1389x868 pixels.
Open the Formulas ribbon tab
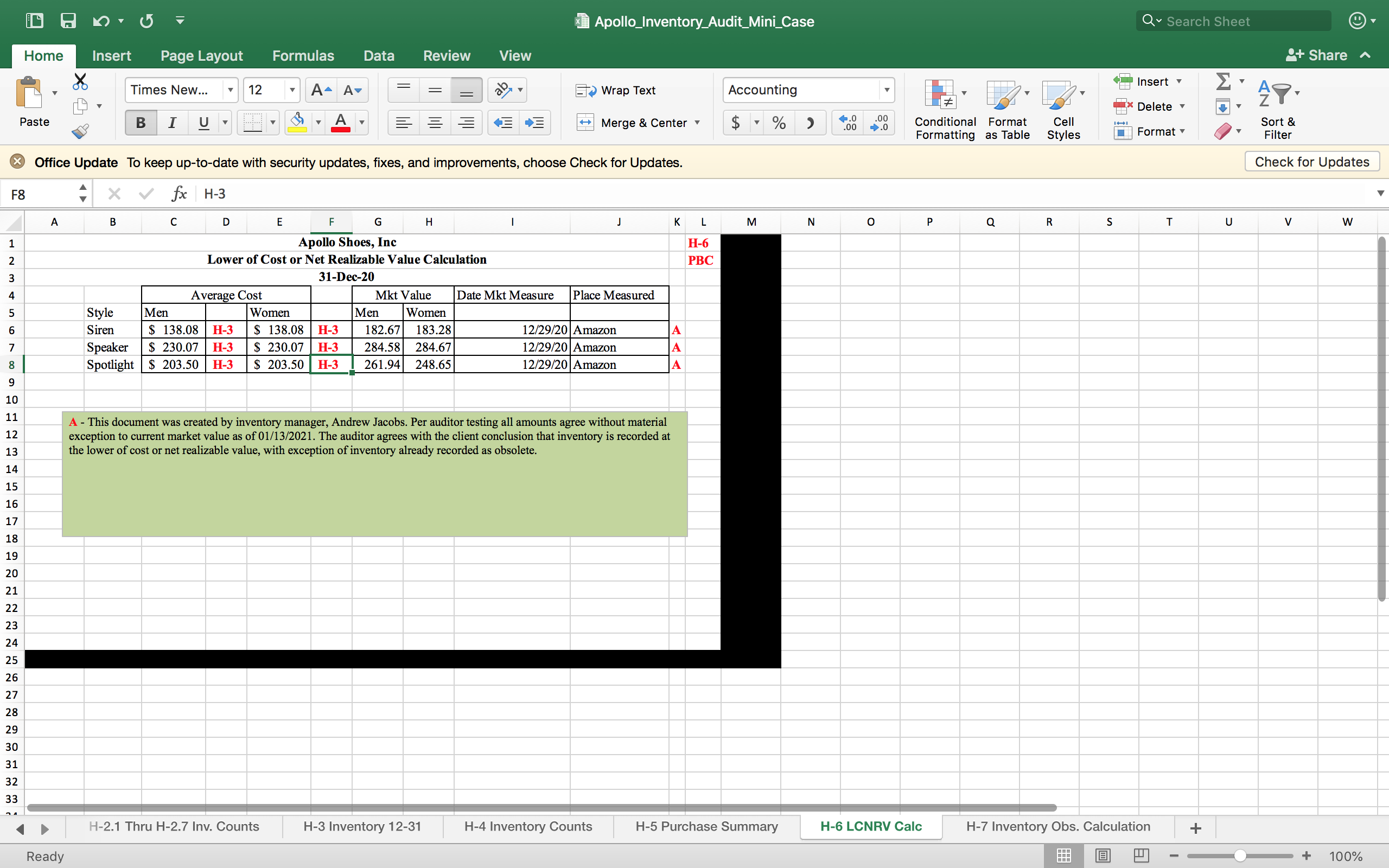click(302, 56)
